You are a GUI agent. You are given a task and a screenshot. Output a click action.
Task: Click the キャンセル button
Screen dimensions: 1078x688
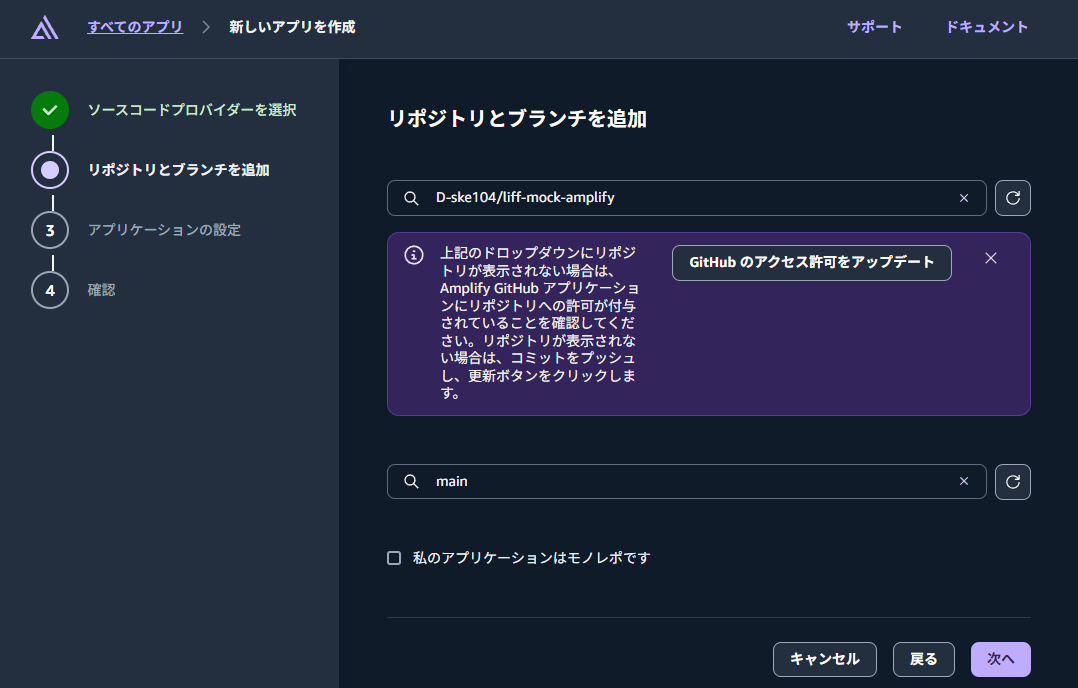[825, 659]
